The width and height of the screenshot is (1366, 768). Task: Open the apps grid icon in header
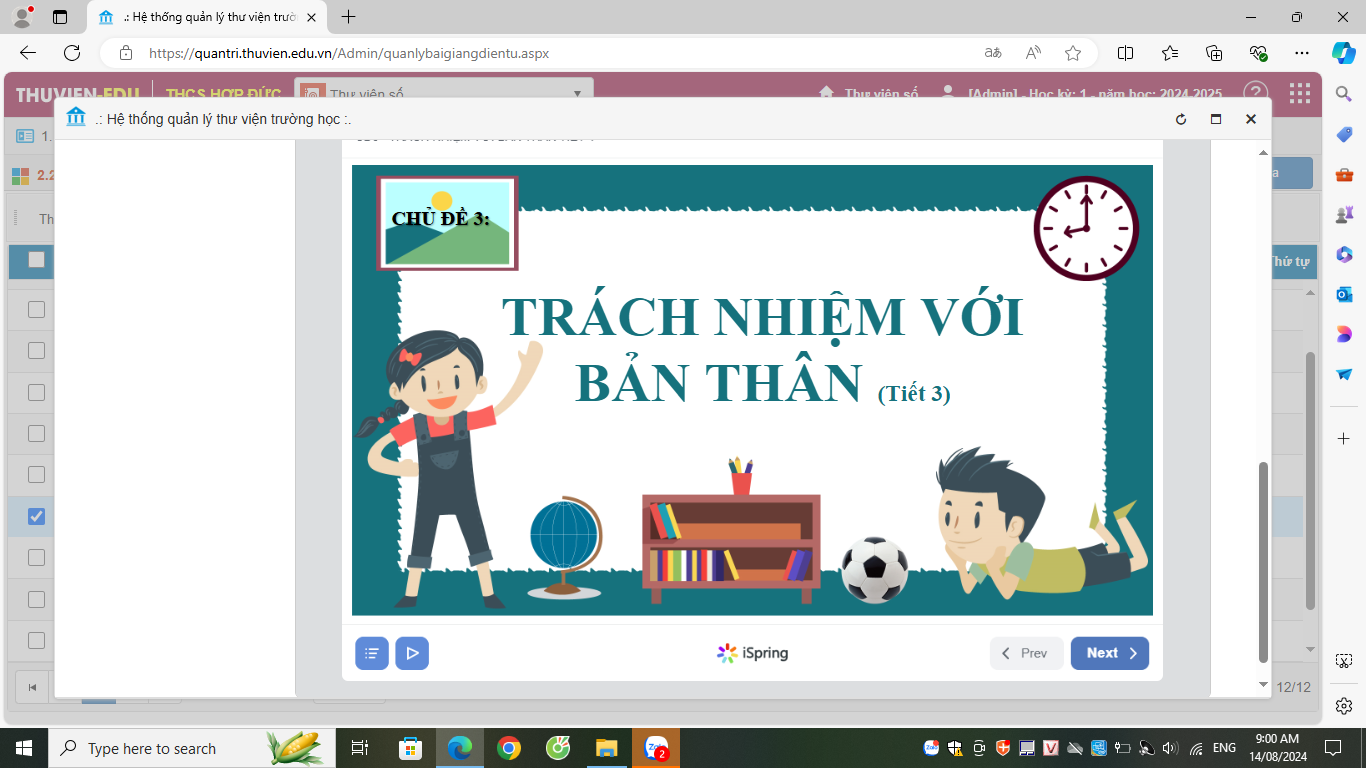[1300, 94]
